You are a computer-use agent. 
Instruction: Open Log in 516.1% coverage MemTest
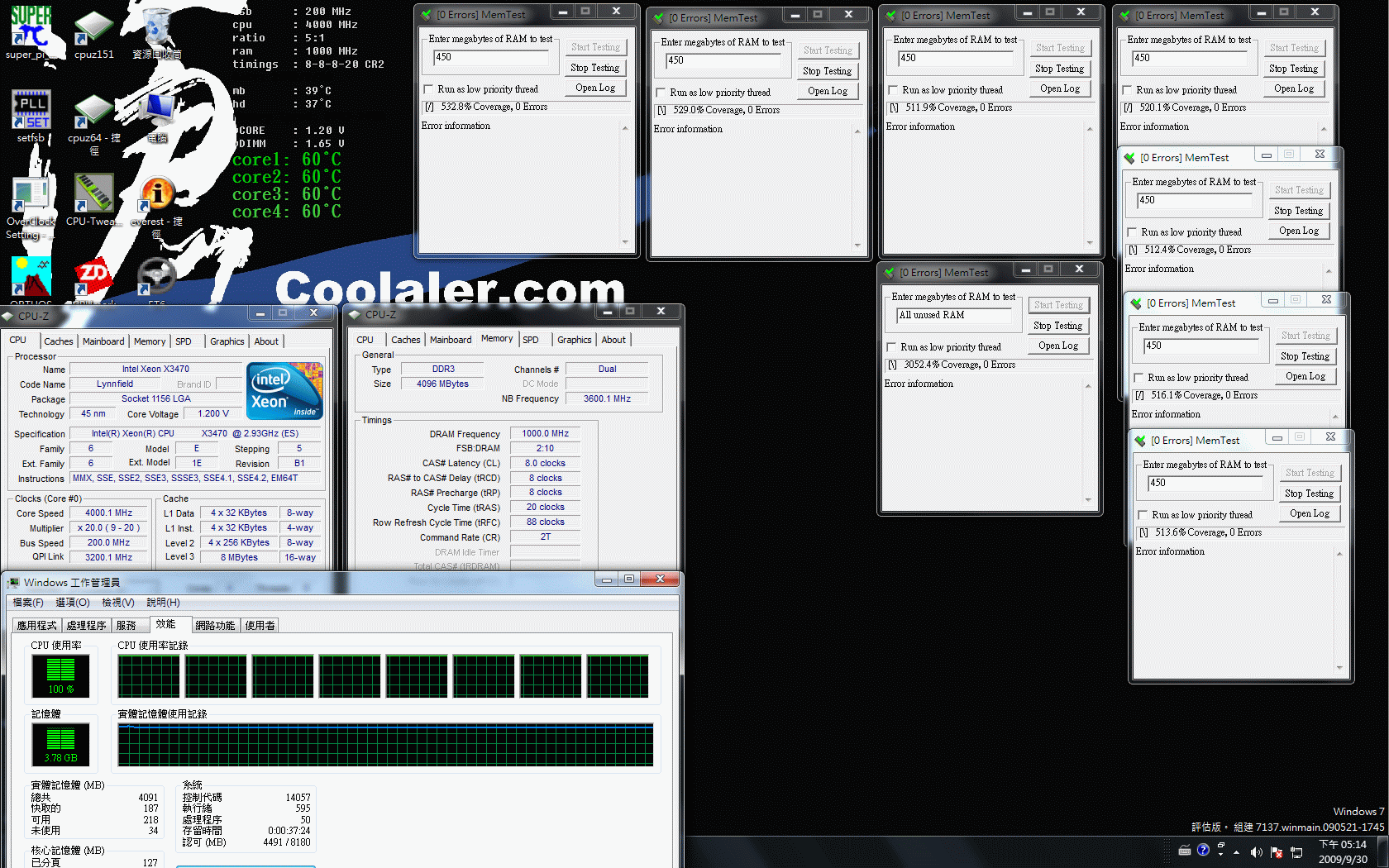[1305, 376]
